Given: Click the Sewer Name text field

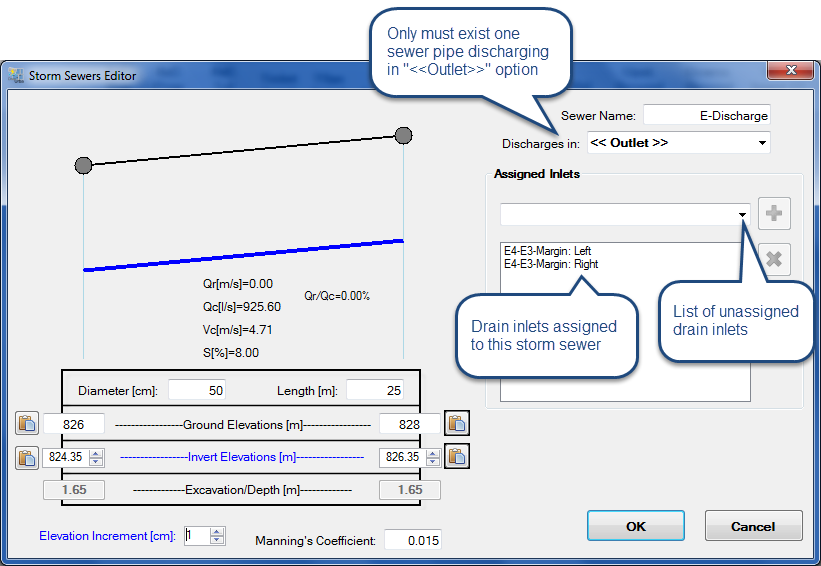Looking at the screenshot, I should tap(706, 115).
